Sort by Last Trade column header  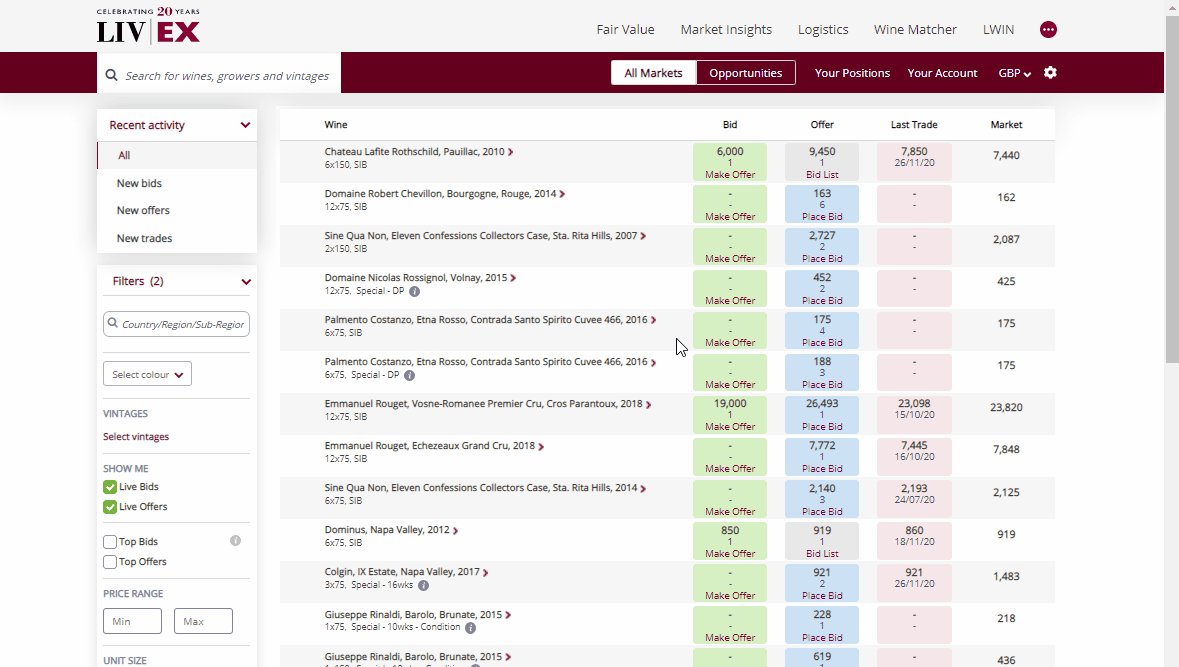(914, 125)
